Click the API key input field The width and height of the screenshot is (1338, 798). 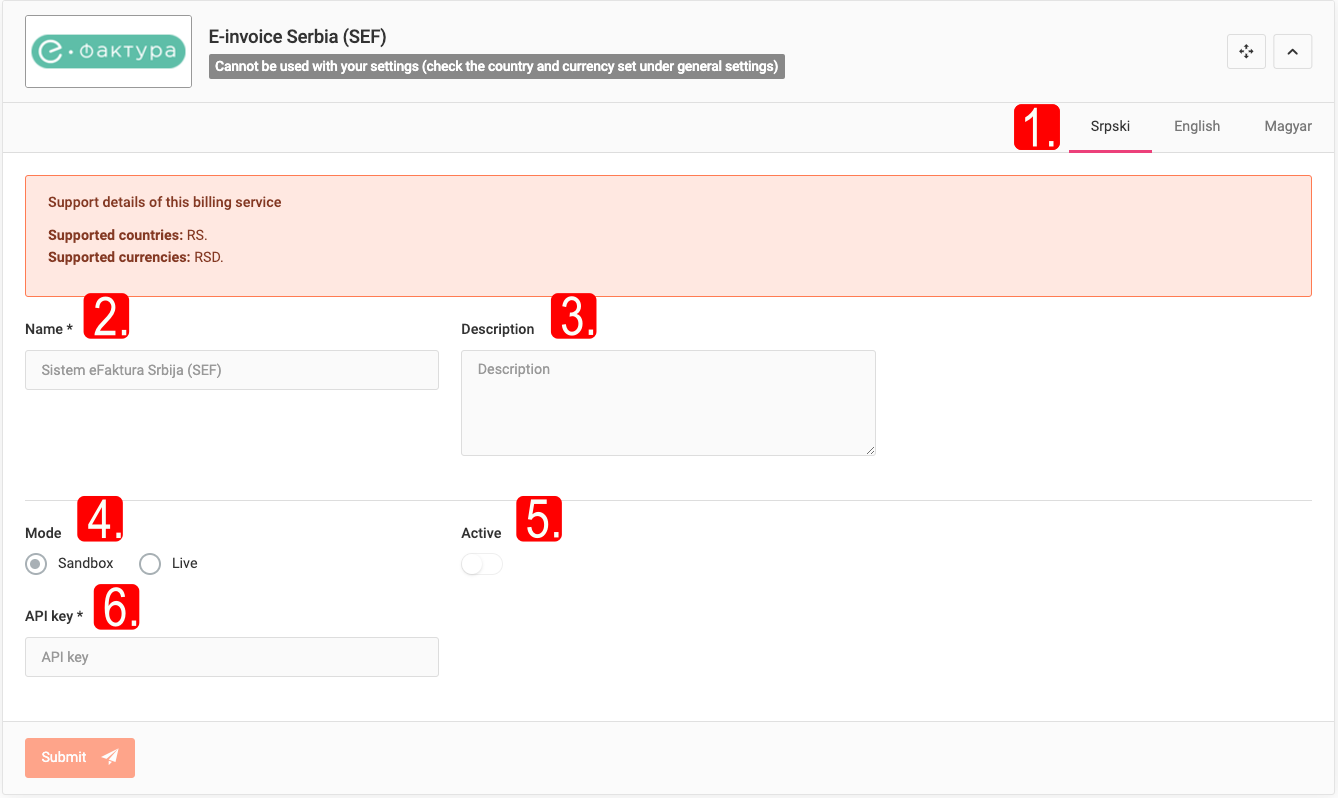tap(232, 657)
